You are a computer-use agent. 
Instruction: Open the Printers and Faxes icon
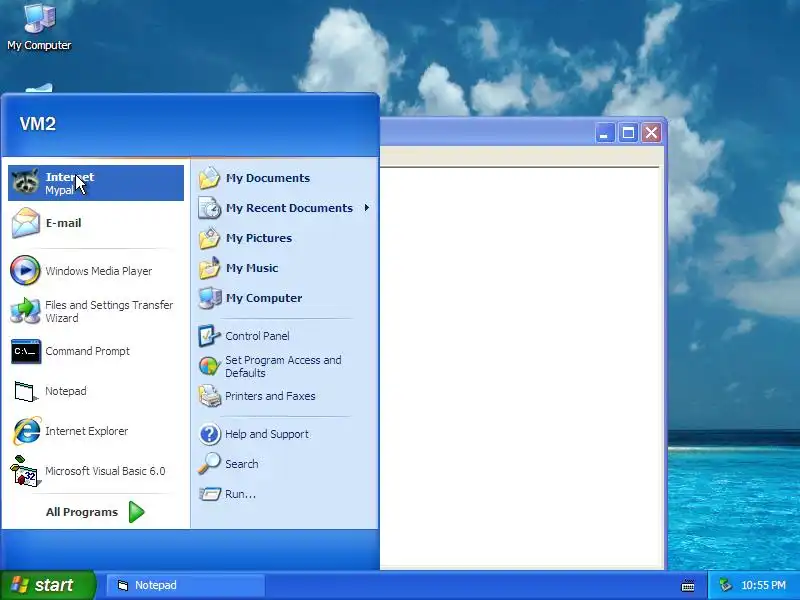click(x=209, y=396)
